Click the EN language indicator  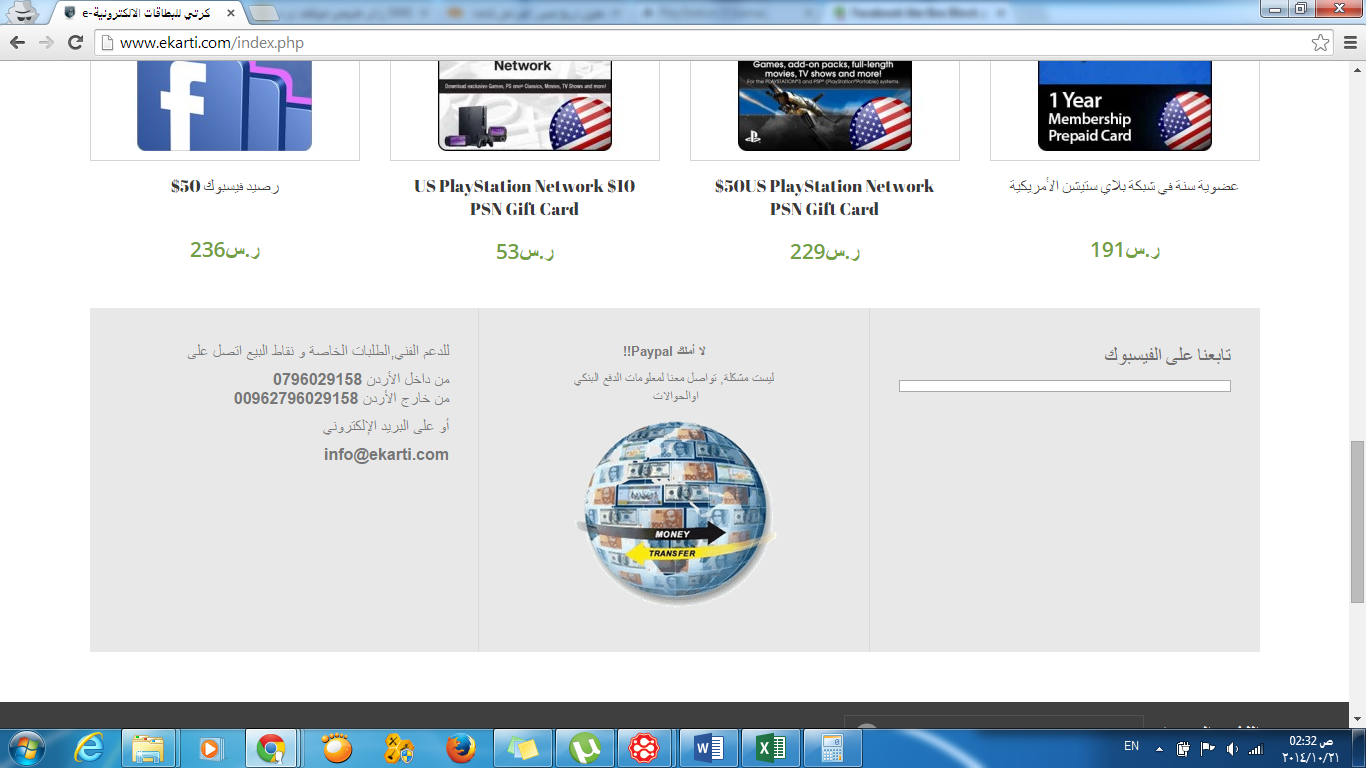1131,746
